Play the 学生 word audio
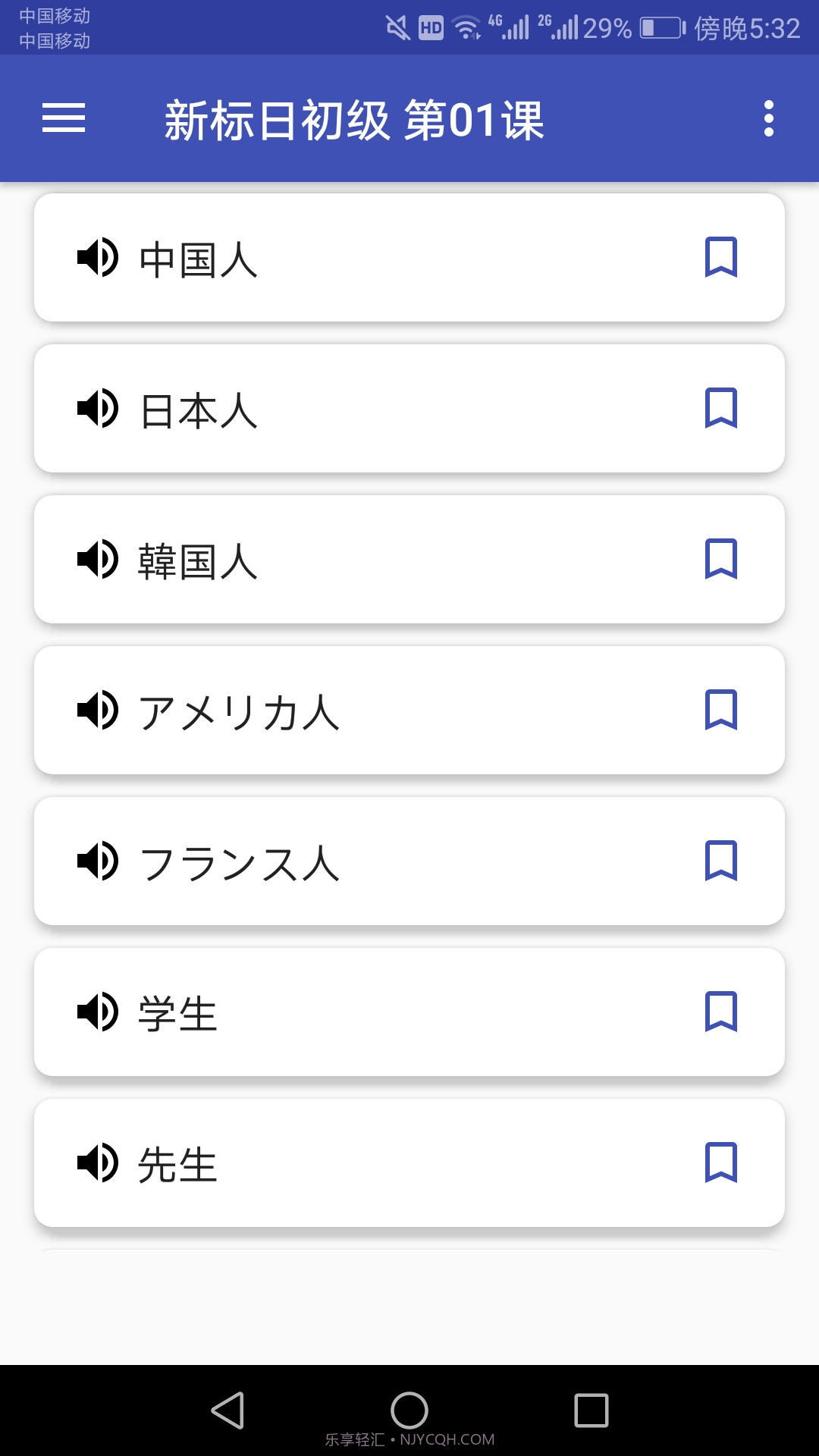This screenshot has width=819, height=1456. click(98, 1012)
